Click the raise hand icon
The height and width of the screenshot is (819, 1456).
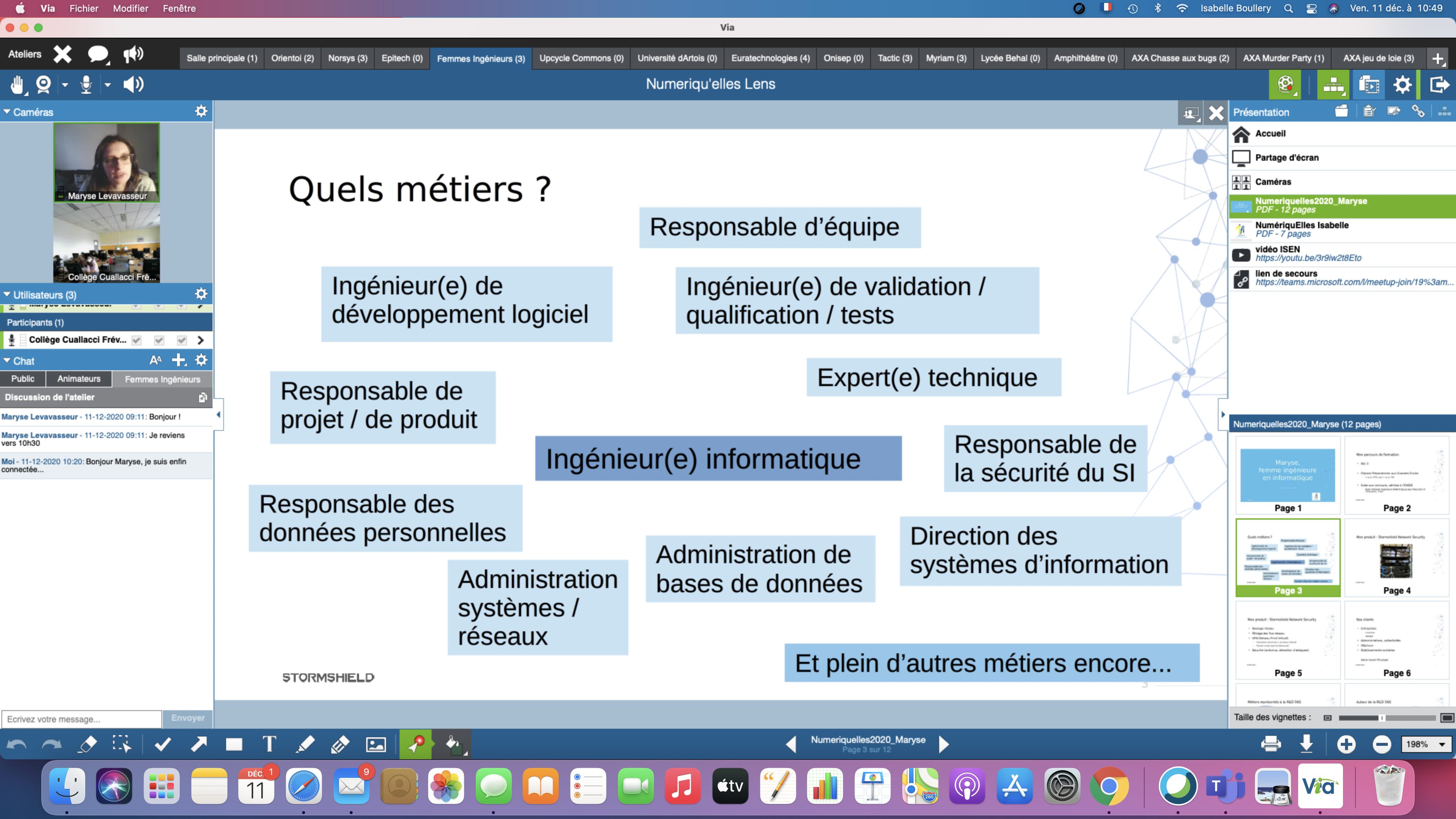pyautogui.click(x=17, y=85)
